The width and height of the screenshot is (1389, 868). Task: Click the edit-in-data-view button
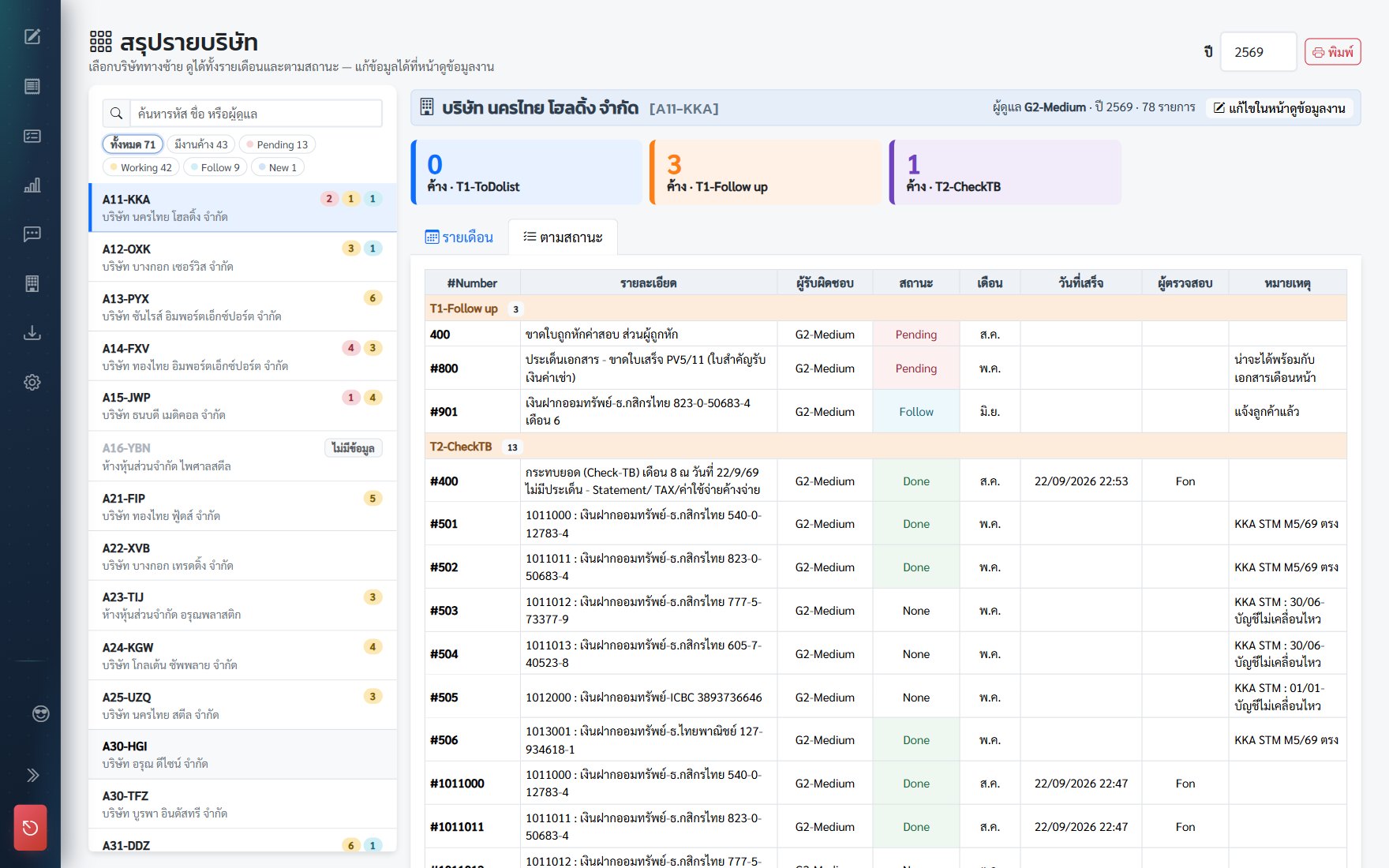click(1279, 108)
